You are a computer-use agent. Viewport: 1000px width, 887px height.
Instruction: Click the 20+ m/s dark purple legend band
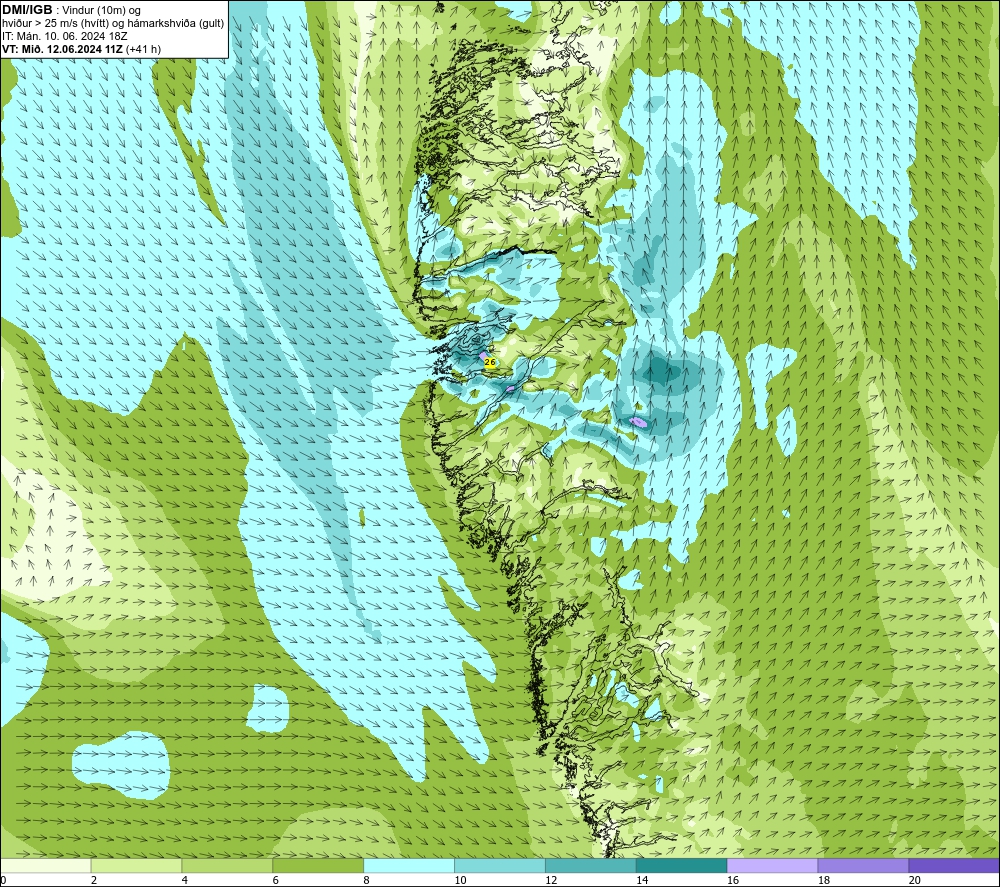point(953,866)
